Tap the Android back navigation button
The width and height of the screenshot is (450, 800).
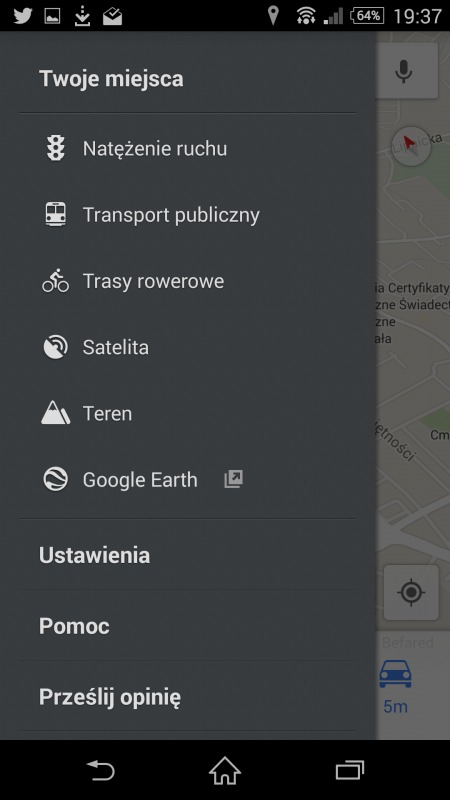click(x=101, y=770)
